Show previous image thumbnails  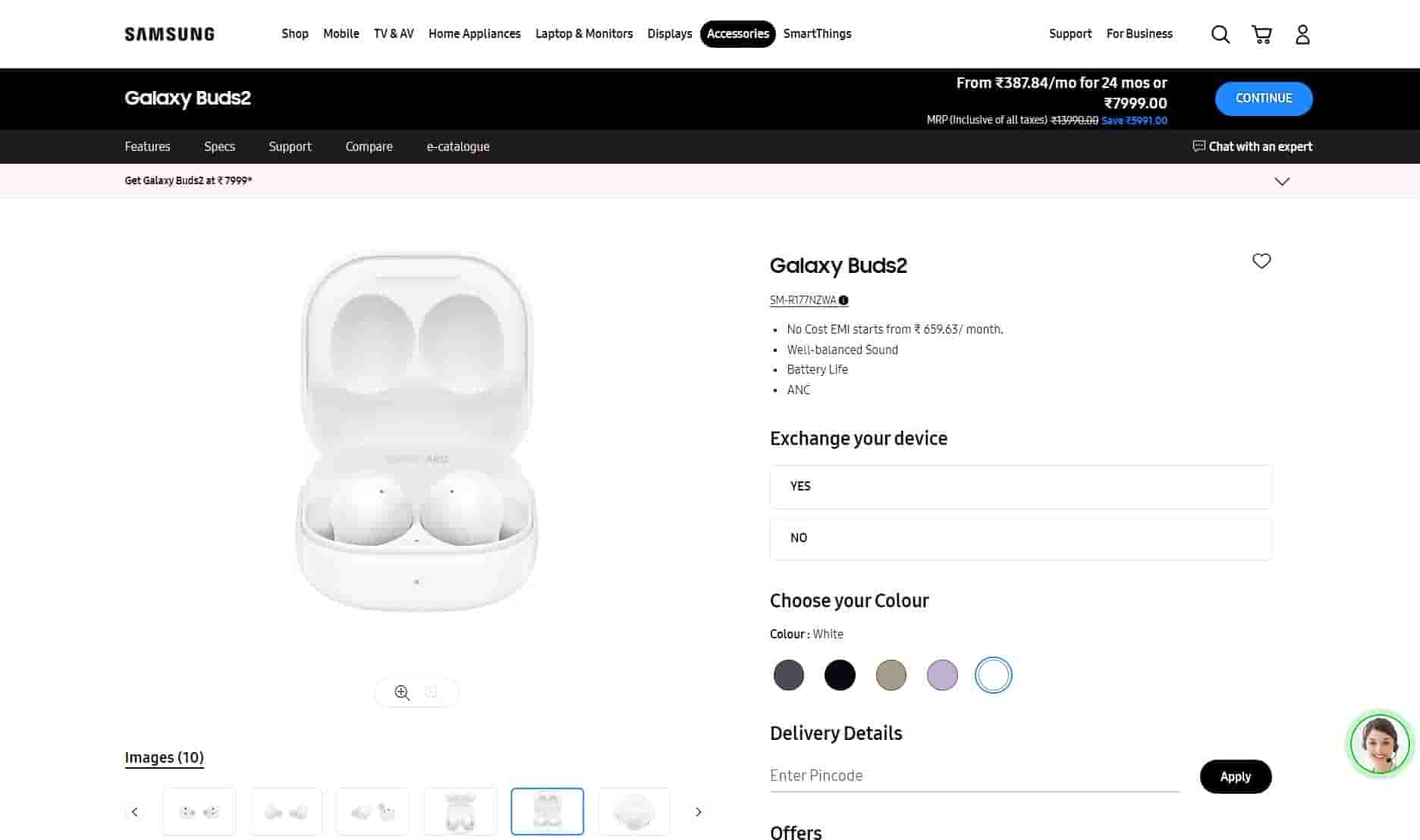click(135, 812)
